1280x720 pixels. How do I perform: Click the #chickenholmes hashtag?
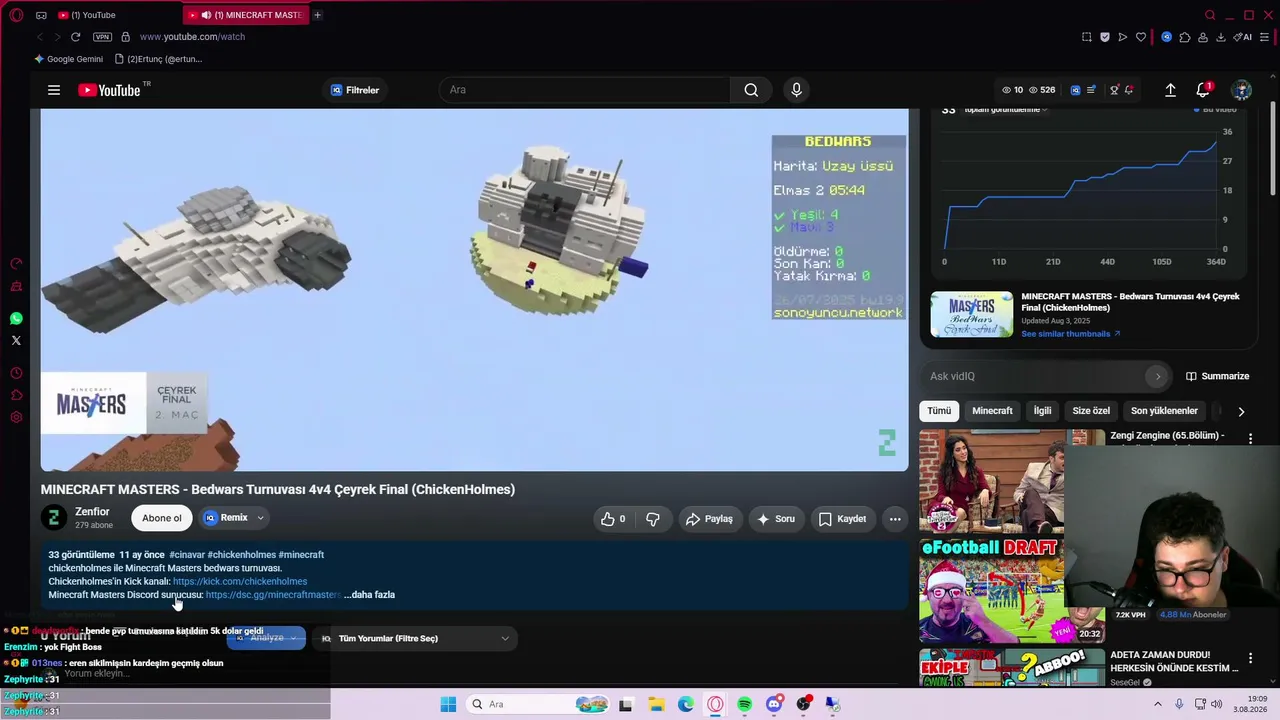pos(241,555)
